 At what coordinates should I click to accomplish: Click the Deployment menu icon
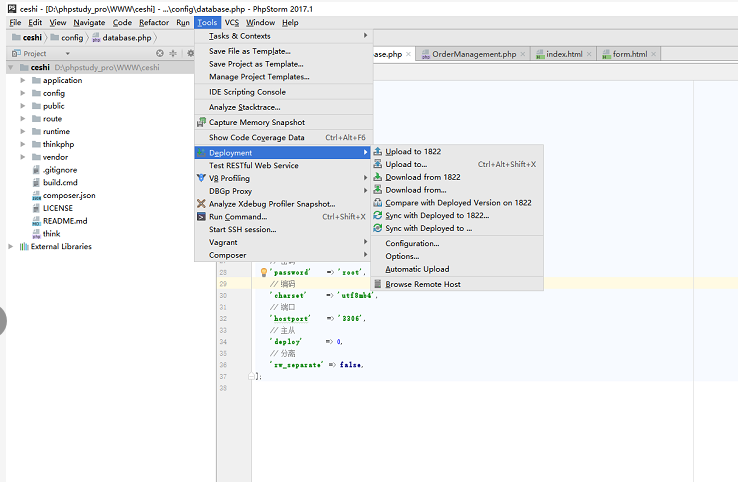pos(201,153)
